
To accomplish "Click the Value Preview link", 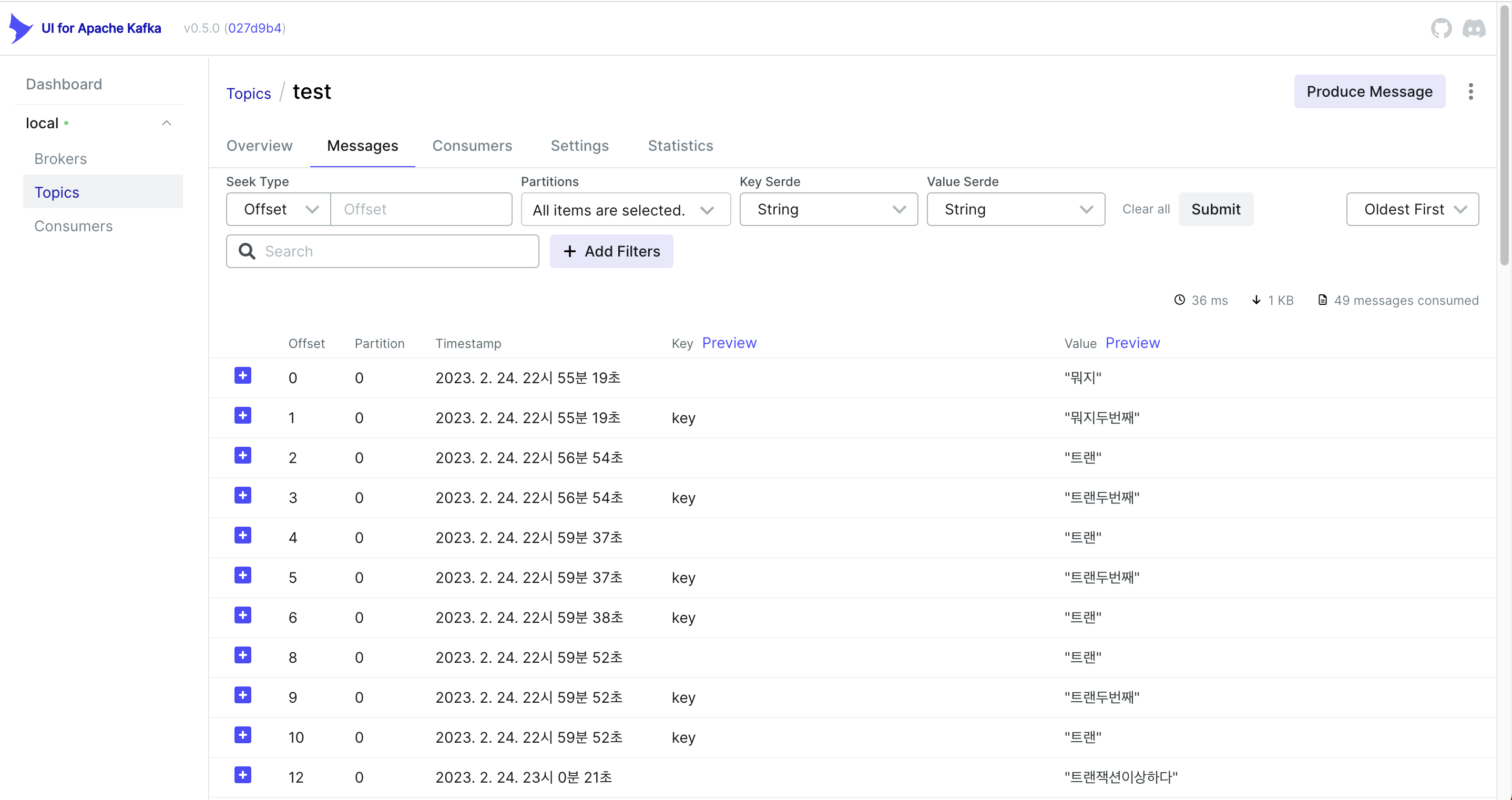I will pyautogui.click(x=1132, y=343).
